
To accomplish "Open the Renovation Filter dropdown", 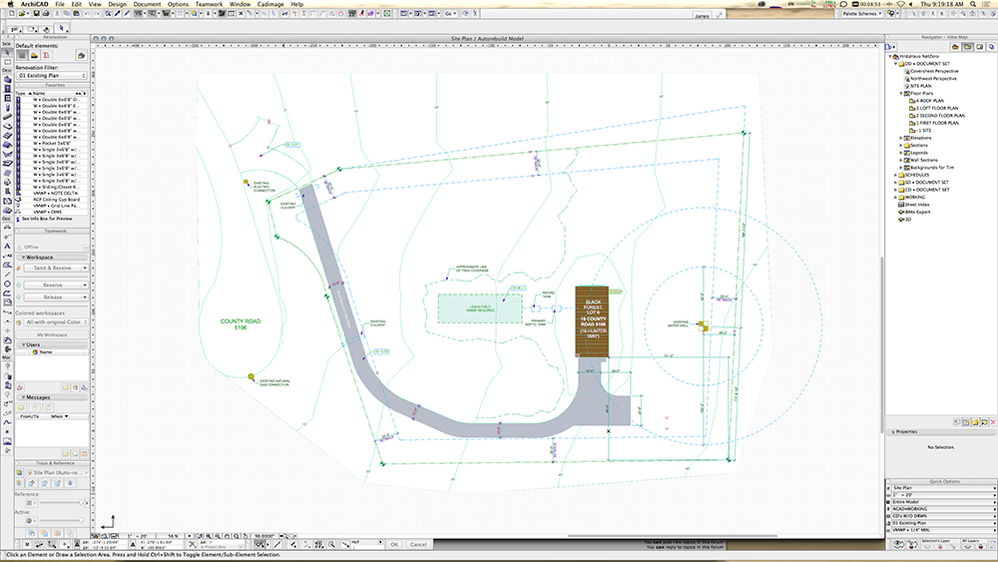I will tap(52, 75).
